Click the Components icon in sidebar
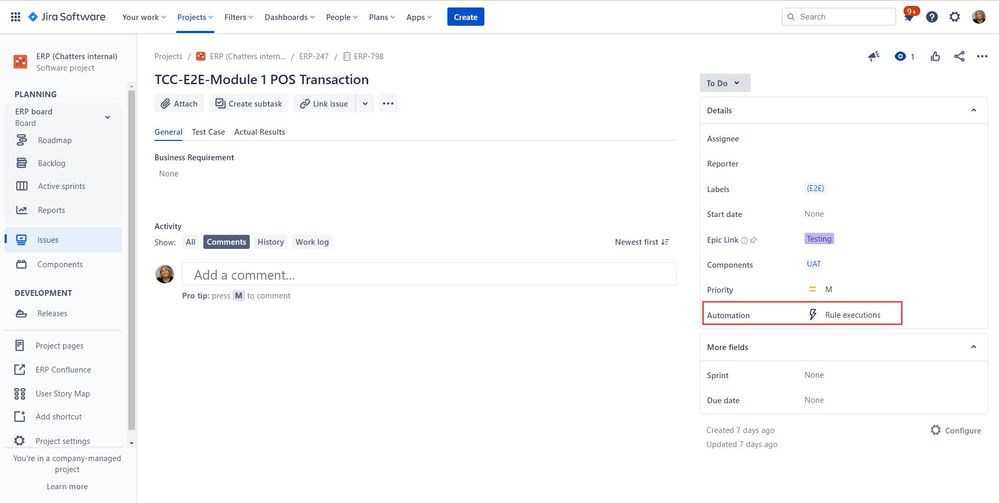This screenshot has width=999, height=503. [x=22, y=264]
